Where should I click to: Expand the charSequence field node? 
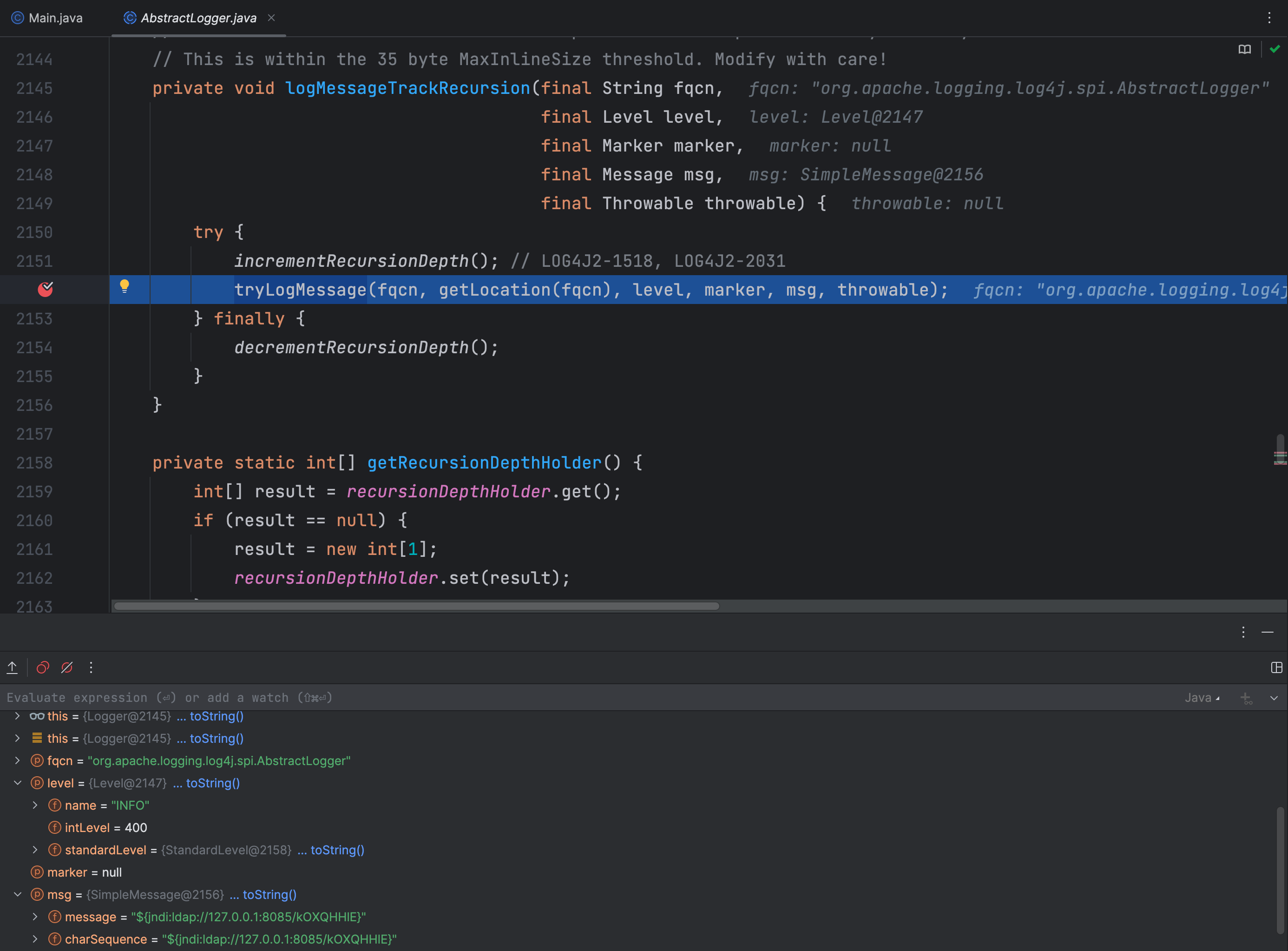[x=35, y=939]
